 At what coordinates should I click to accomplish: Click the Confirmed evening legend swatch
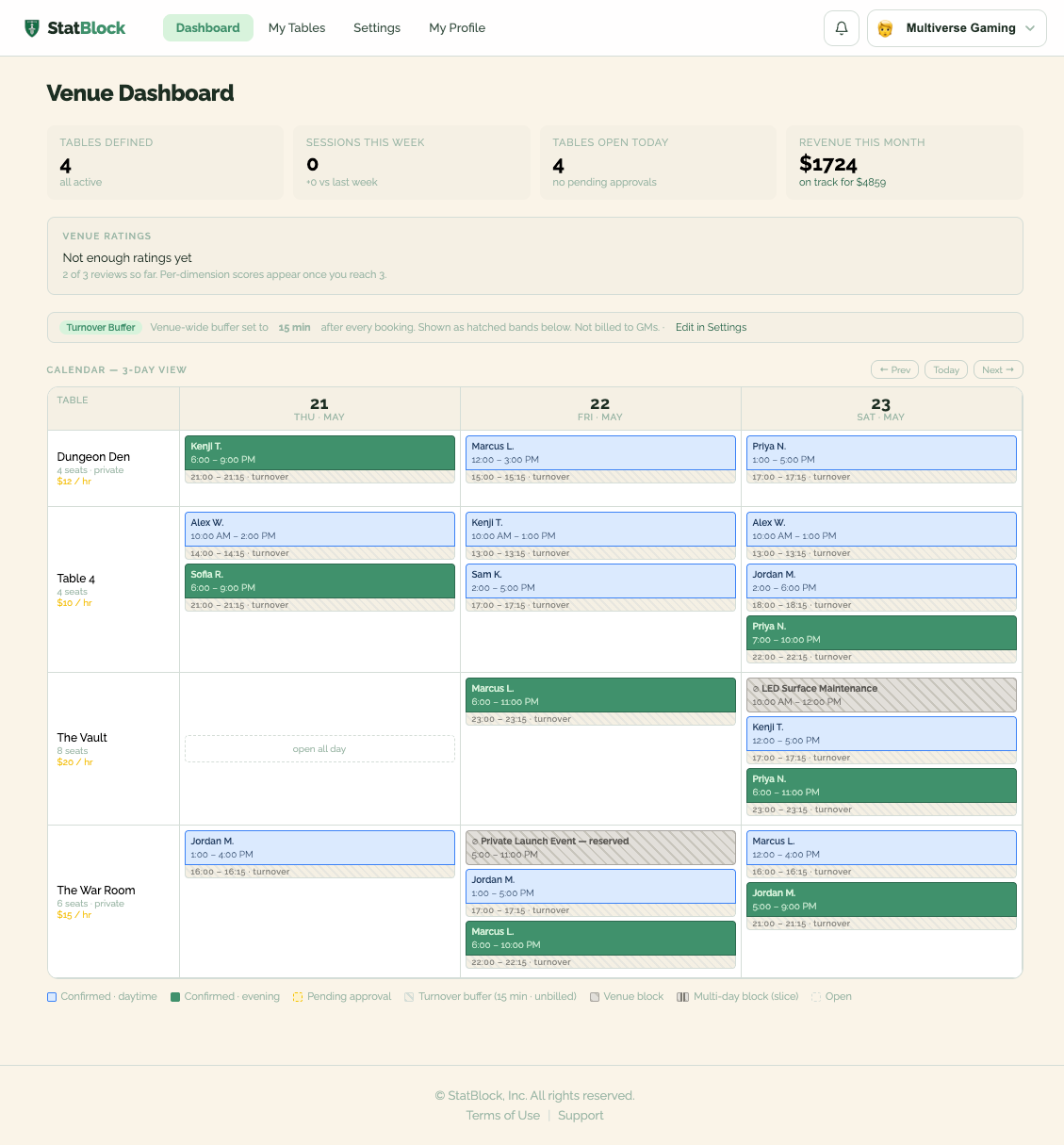[x=175, y=996]
